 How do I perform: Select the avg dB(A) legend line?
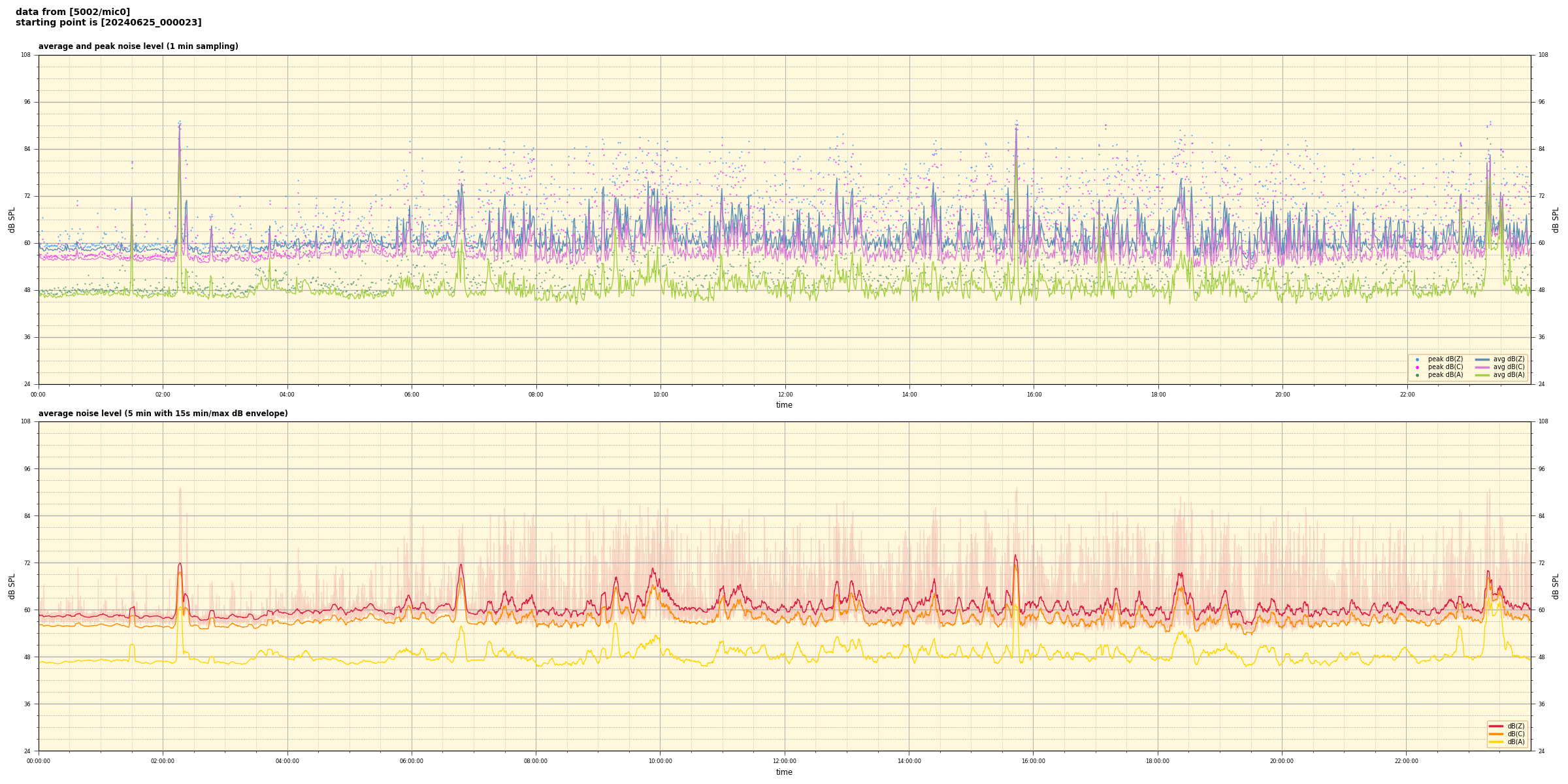1482,375
